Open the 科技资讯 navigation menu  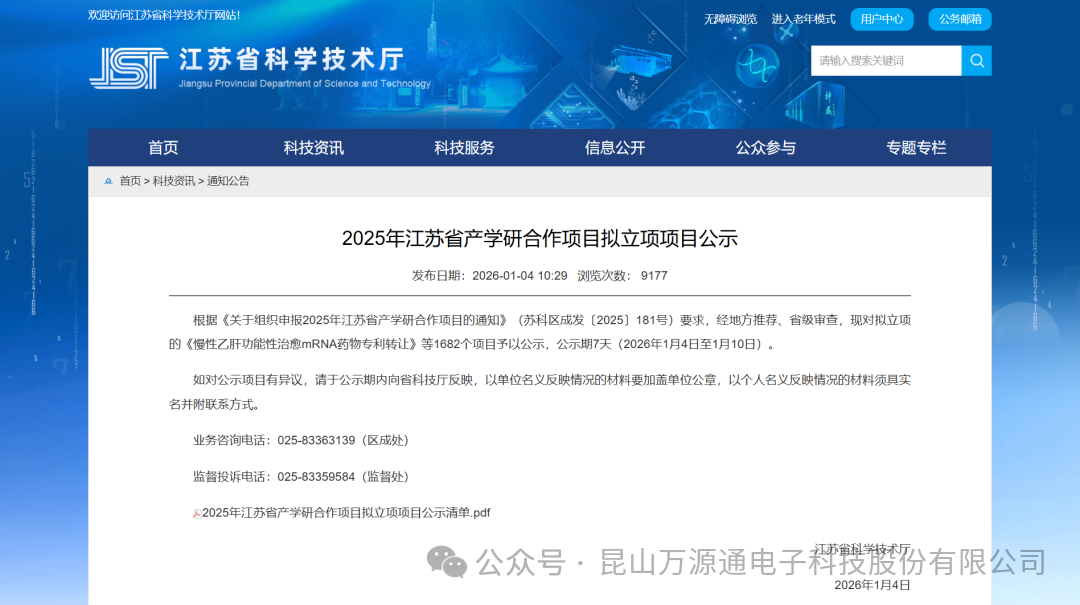pos(313,148)
